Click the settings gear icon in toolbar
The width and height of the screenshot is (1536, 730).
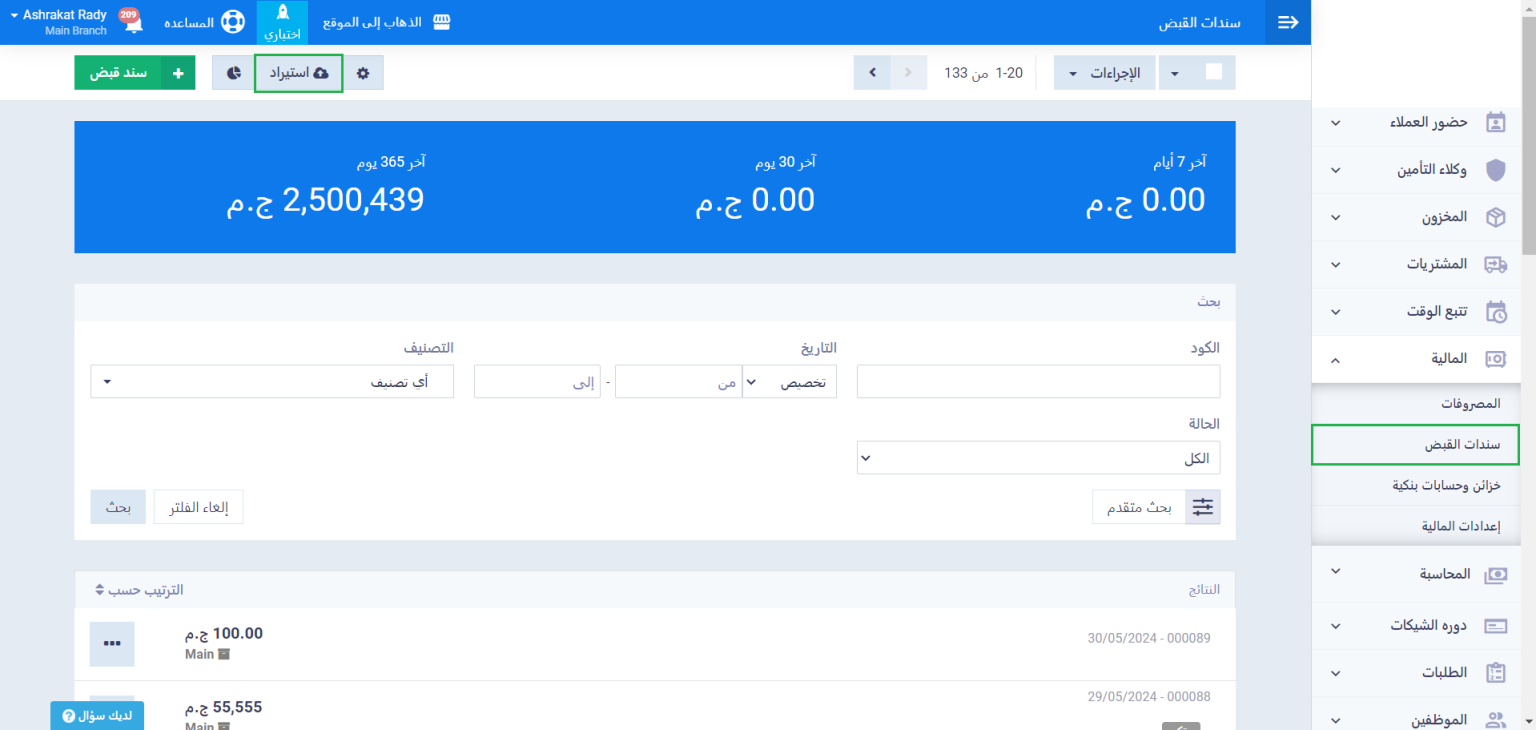coord(363,73)
